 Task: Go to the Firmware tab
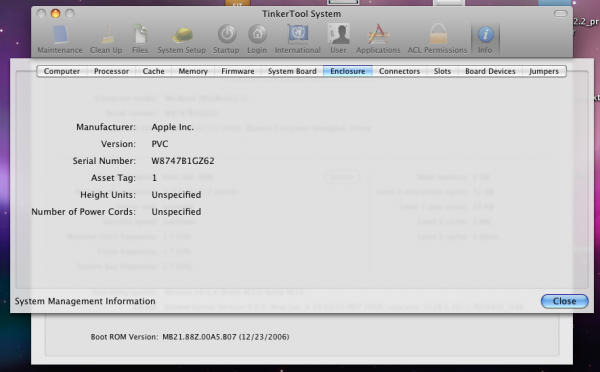point(238,71)
